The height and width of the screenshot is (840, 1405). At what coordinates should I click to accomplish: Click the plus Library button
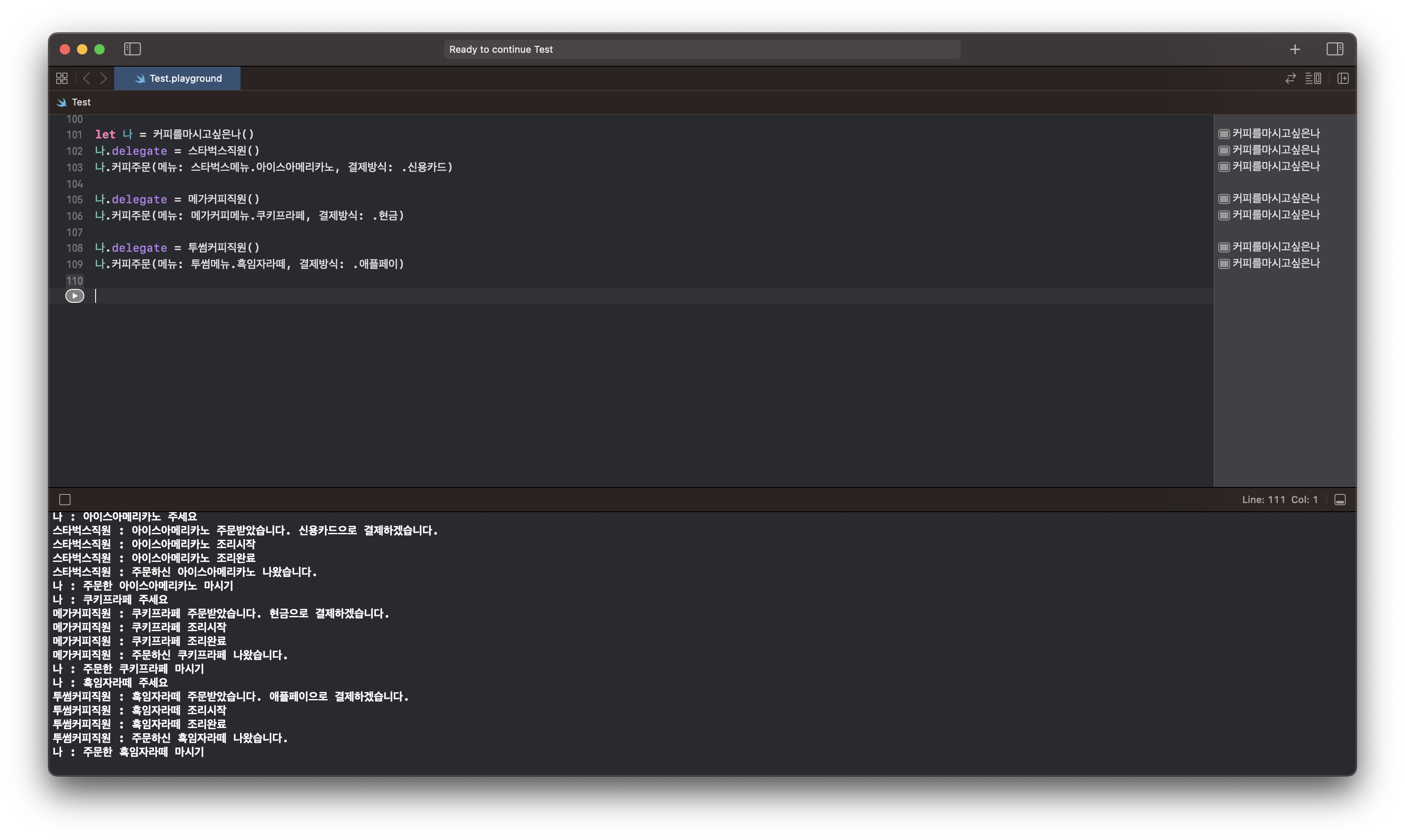pyautogui.click(x=1295, y=50)
